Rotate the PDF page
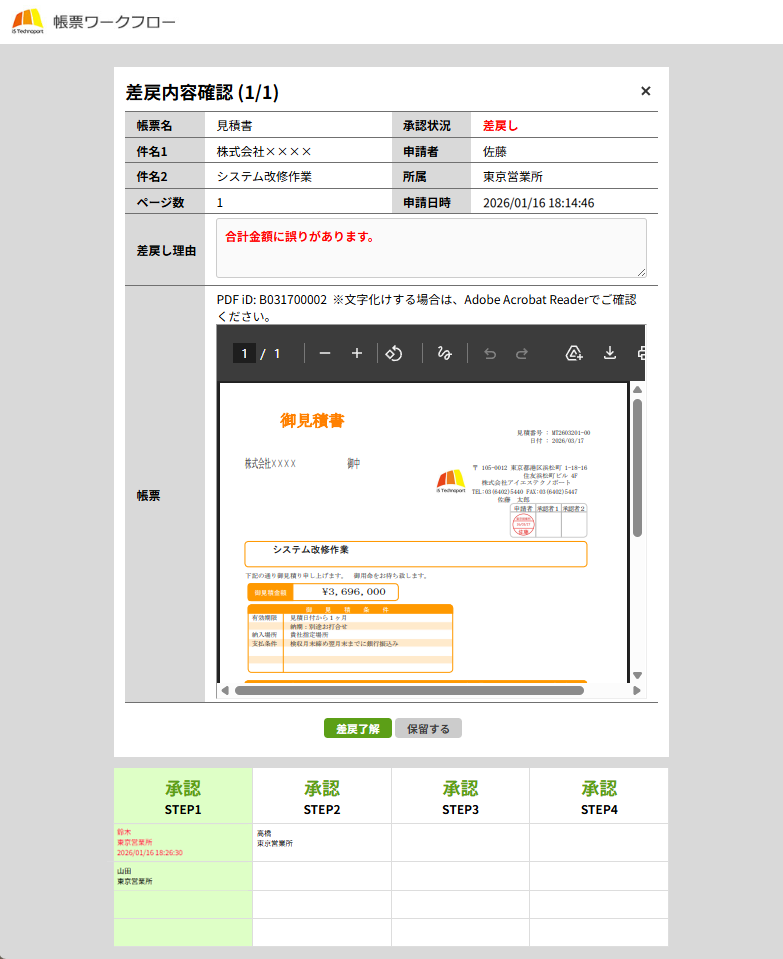783x959 pixels. point(394,353)
